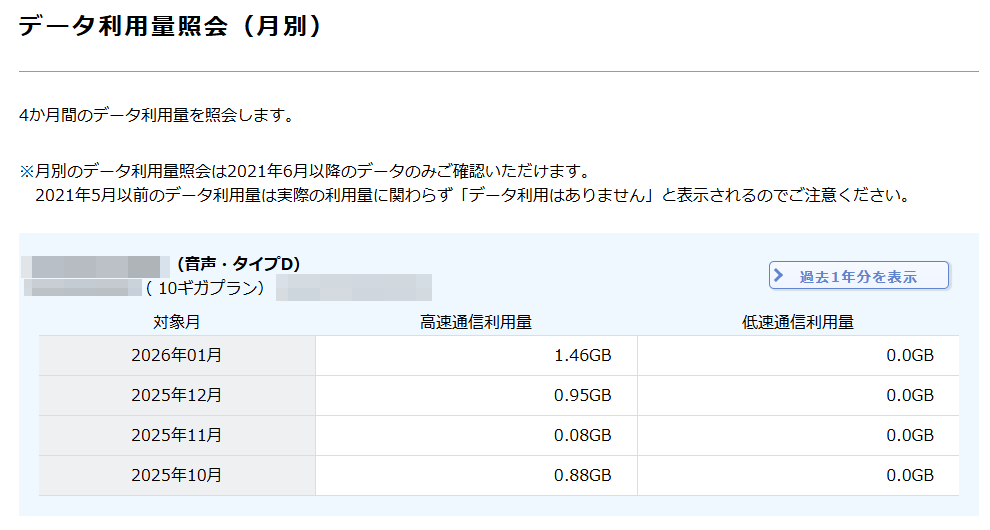Click the 1.46GB high-speed usage value
The height and width of the screenshot is (530, 990).
tap(582, 355)
